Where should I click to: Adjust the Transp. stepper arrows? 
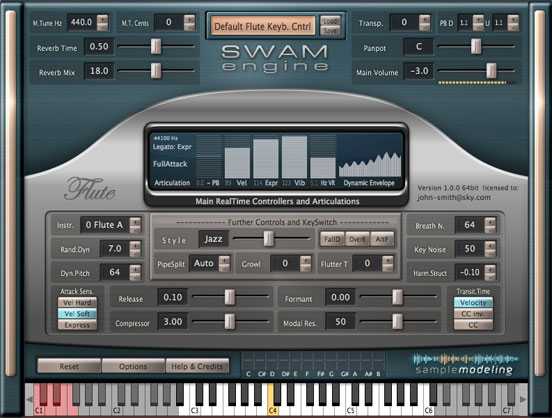(x=425, y=23)
